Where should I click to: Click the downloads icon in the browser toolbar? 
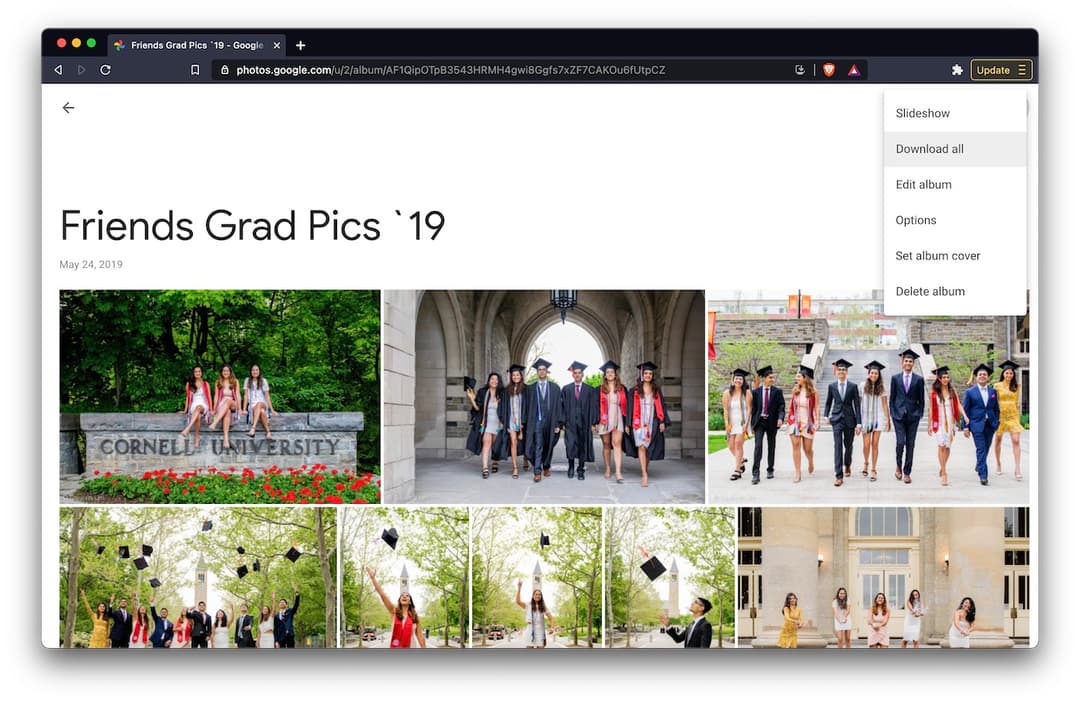(800, 70)
